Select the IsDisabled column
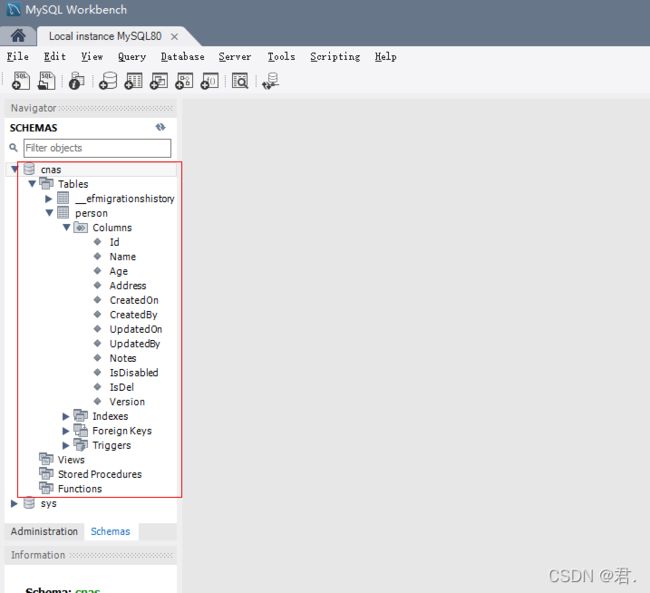Viewport: 650px width, 593px height. (133, 372)
